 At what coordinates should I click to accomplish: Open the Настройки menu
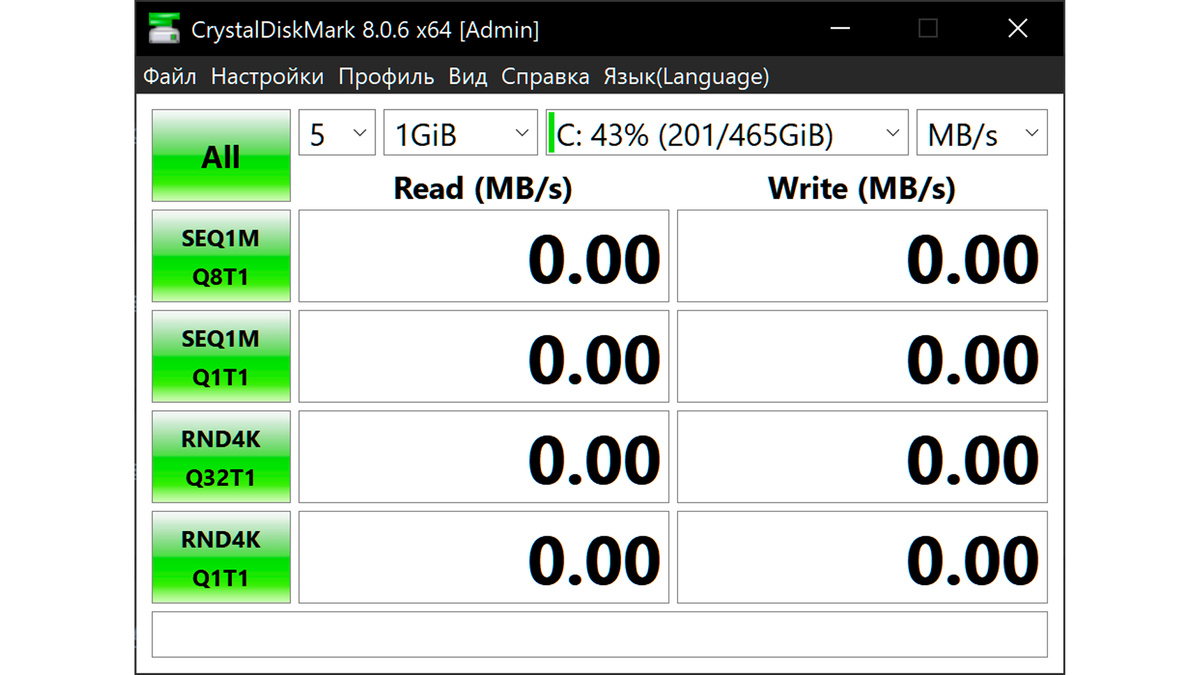[267, 77]
